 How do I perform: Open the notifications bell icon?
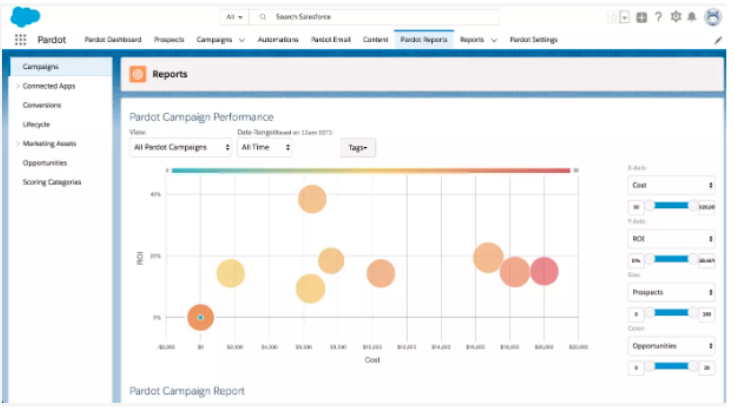click(x=691, y=17)
